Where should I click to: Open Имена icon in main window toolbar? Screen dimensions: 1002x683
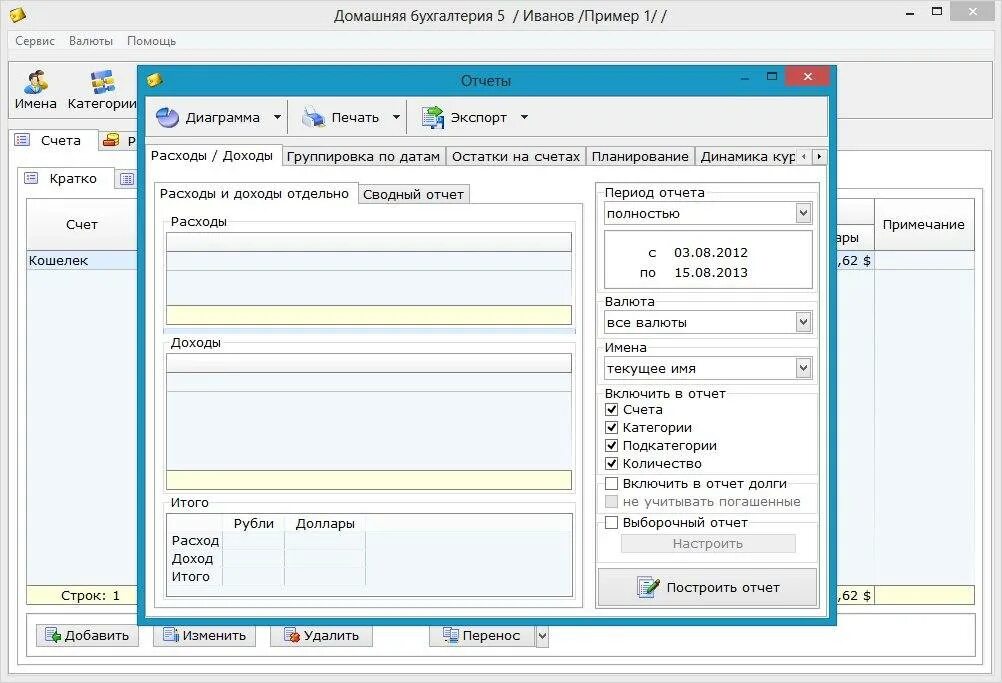click(36, 82)
